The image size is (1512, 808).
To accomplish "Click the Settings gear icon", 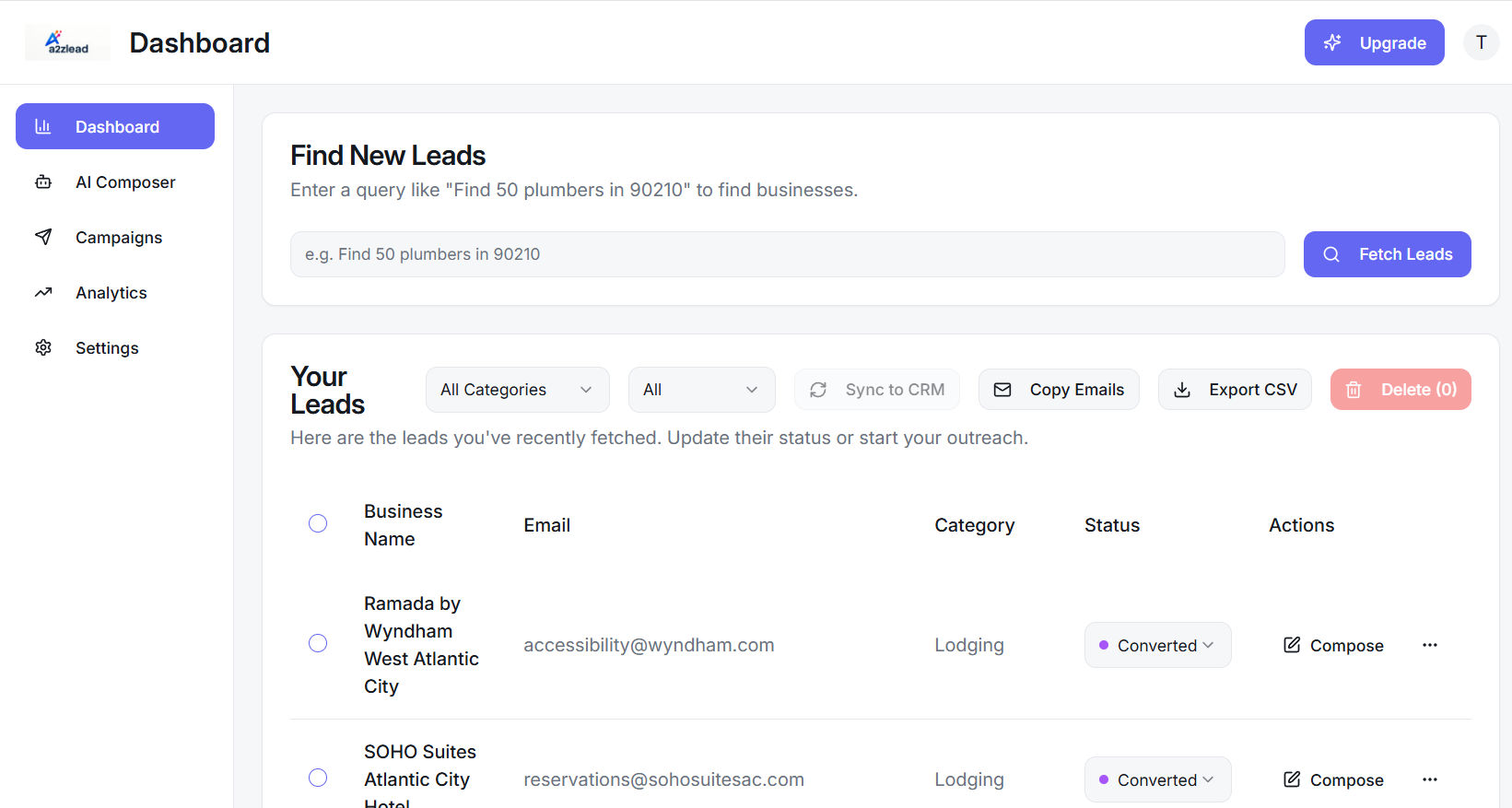I will coord(43,348).
